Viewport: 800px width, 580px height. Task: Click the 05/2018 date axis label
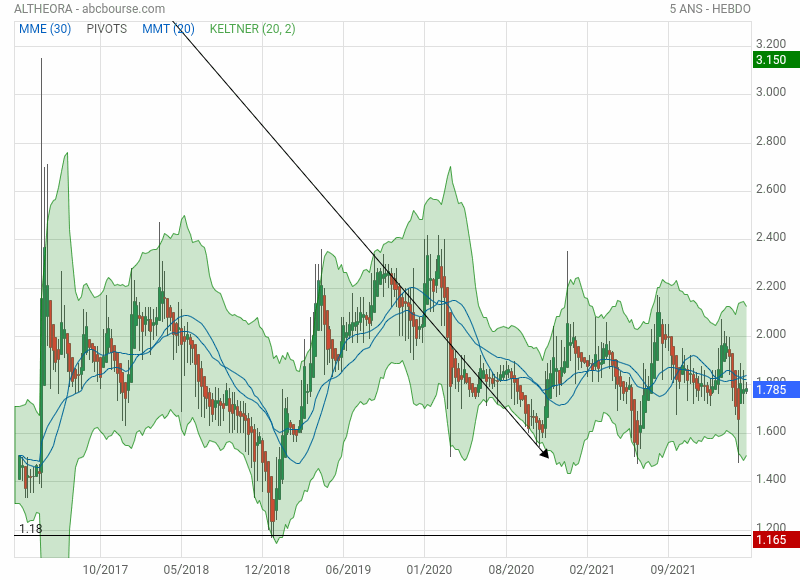tap(186, 569)
